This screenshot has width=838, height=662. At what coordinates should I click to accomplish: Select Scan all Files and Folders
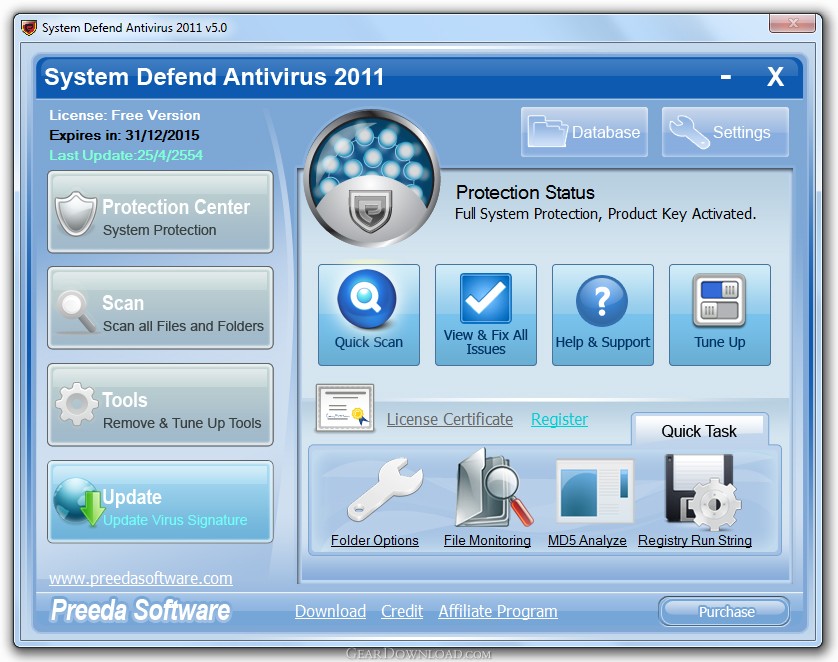click(x=160, y=308)
